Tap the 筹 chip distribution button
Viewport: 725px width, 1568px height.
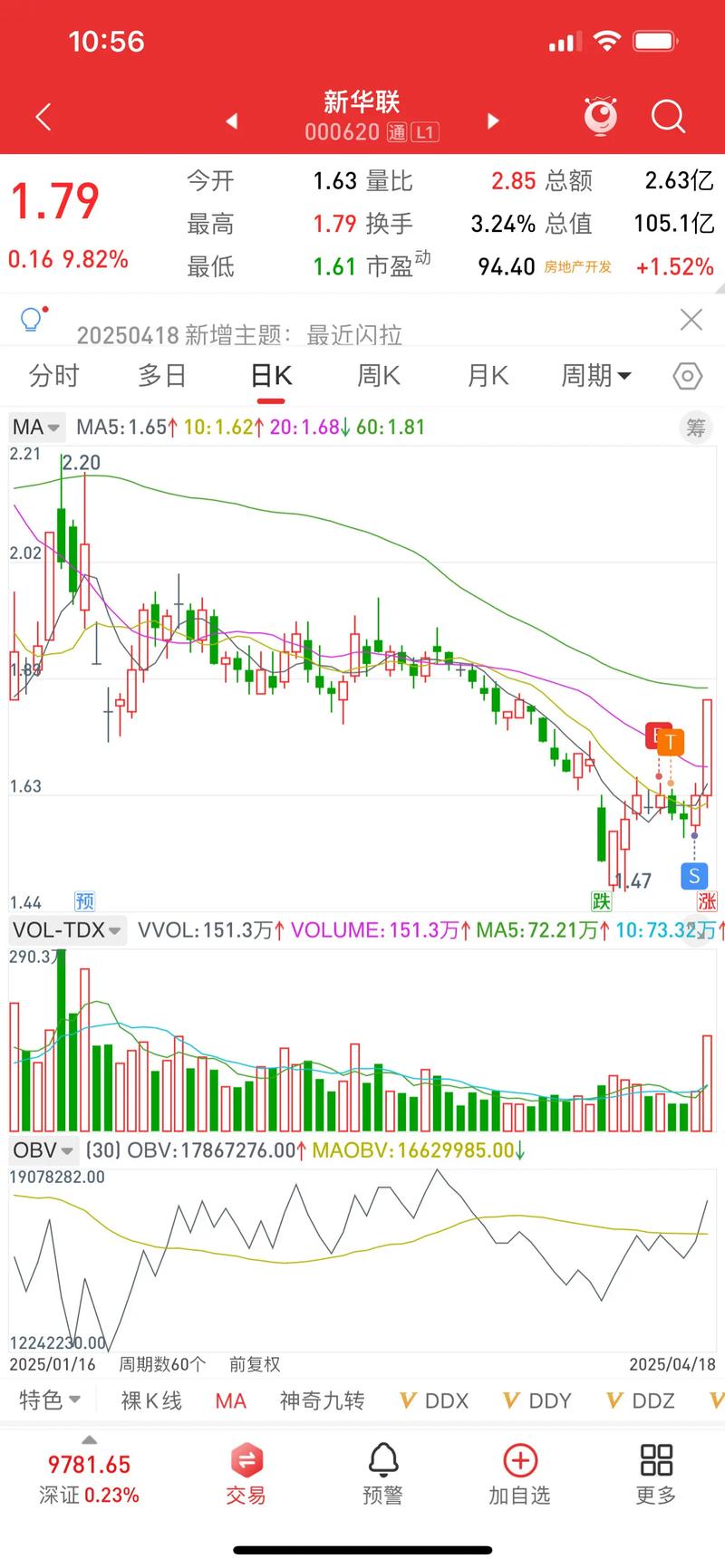pos(695,428)
